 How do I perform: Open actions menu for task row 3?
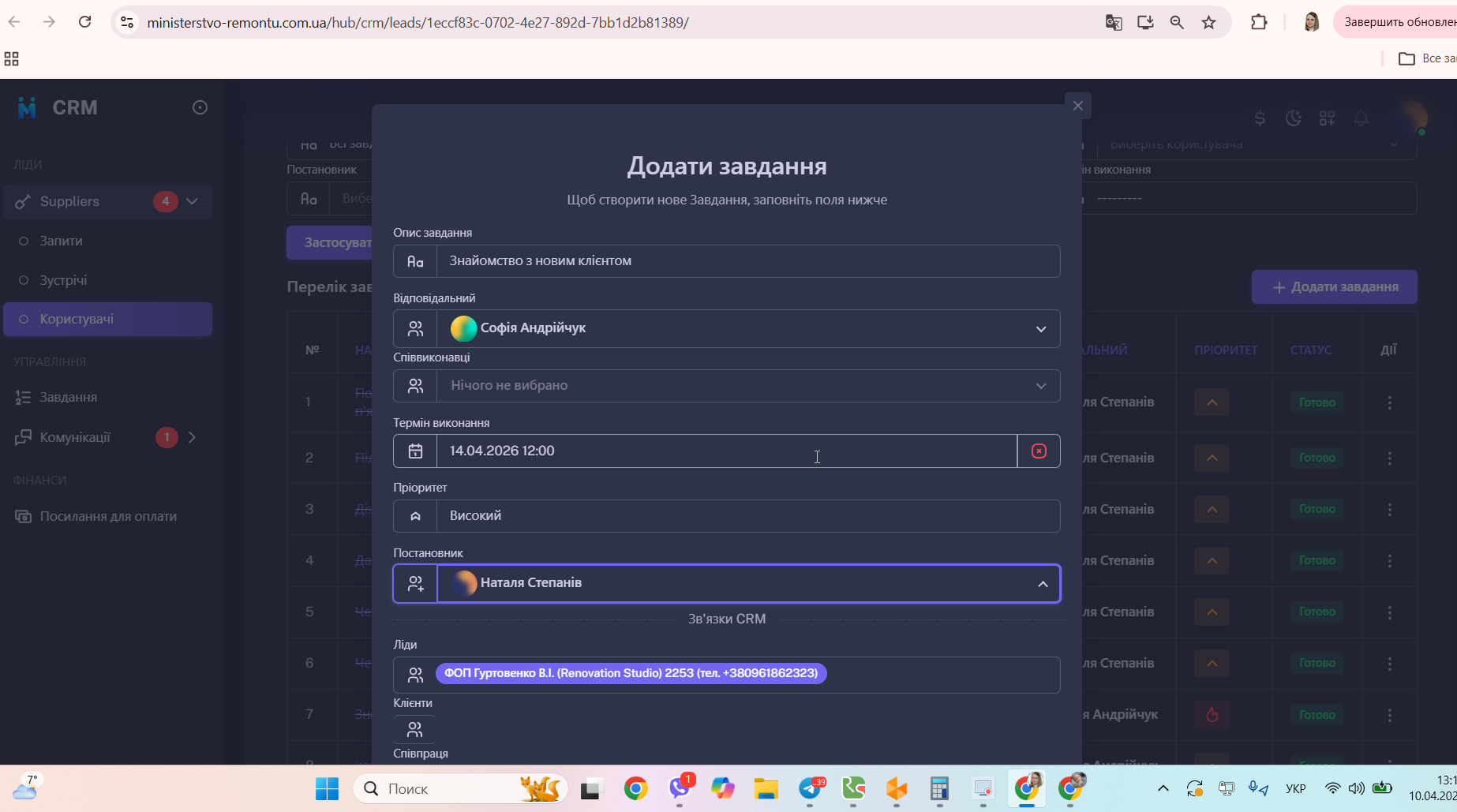click(1390, 509)
